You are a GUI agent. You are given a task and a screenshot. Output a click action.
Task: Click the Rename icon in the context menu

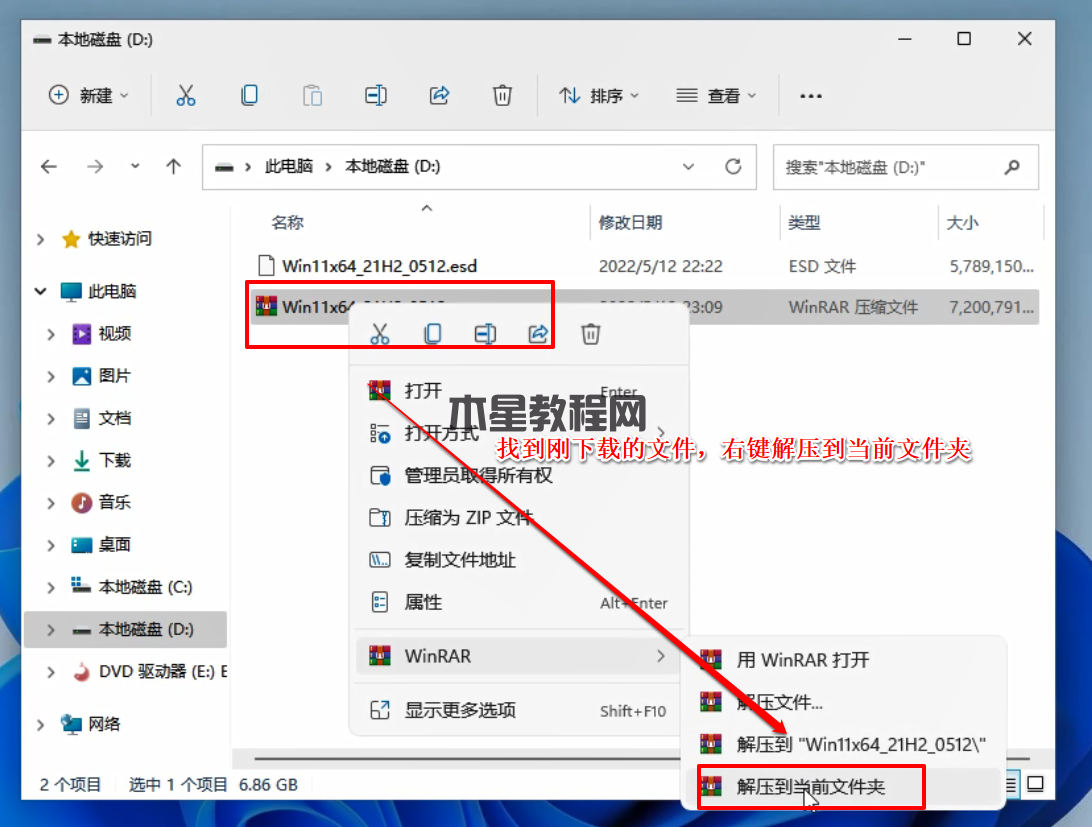point(485,334)
